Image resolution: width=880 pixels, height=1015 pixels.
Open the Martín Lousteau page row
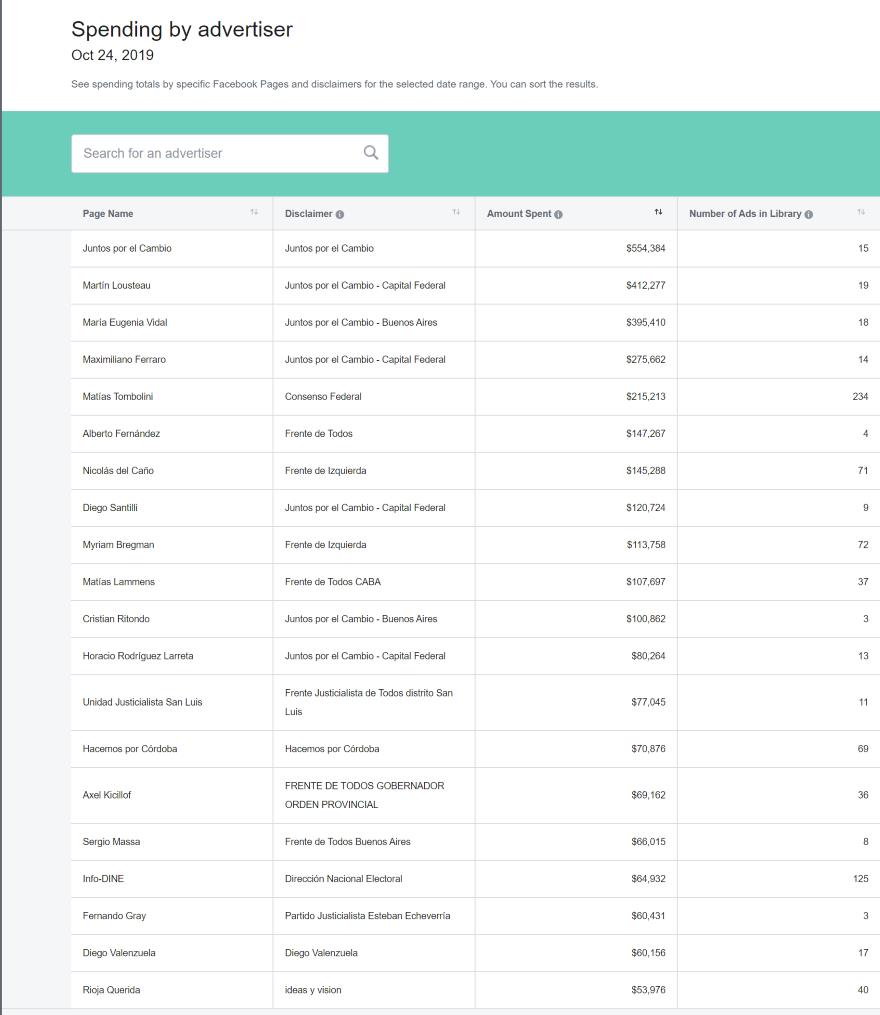click(x=475, y=285)
